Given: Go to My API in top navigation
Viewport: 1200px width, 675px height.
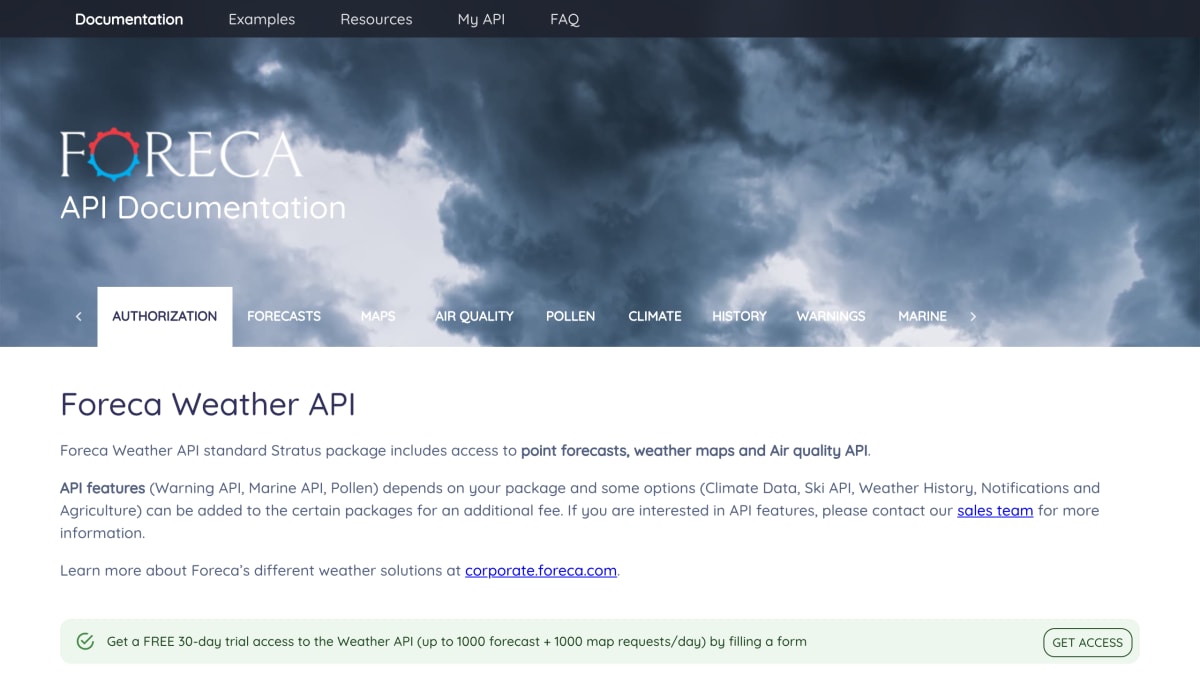Looking at the screenshot, I should click(481, 19).
